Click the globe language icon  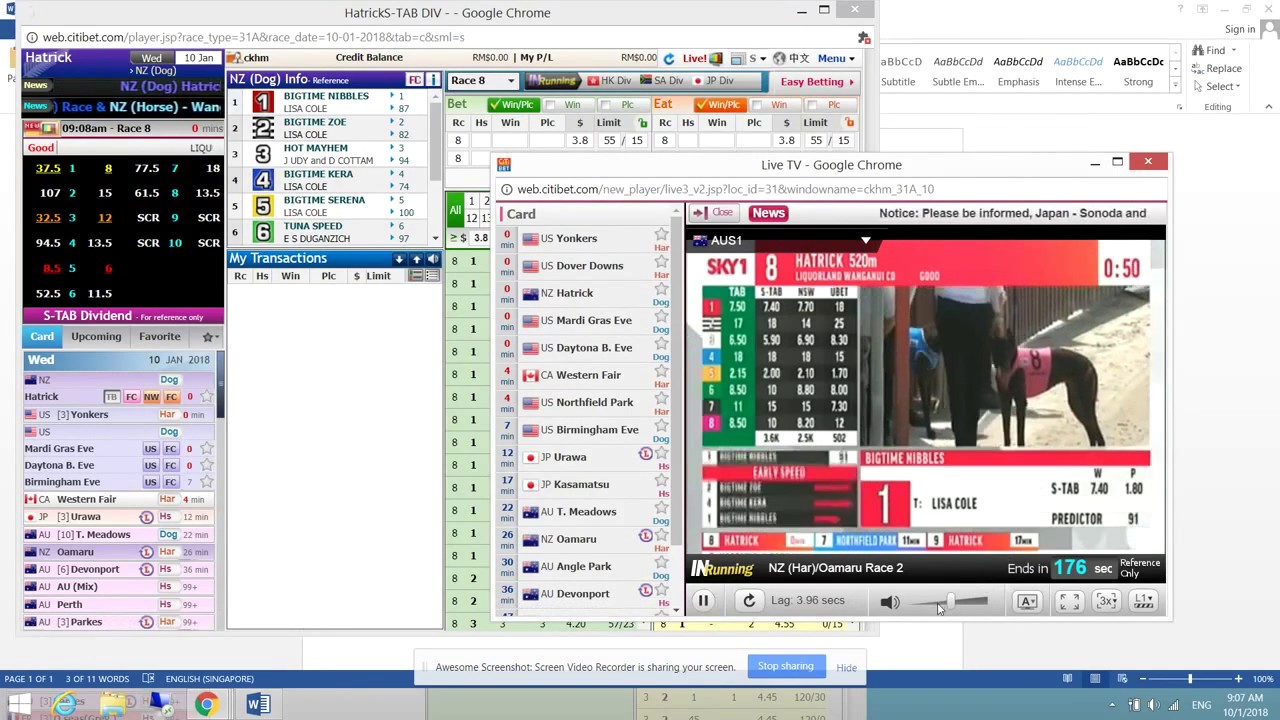pos(779,58)
